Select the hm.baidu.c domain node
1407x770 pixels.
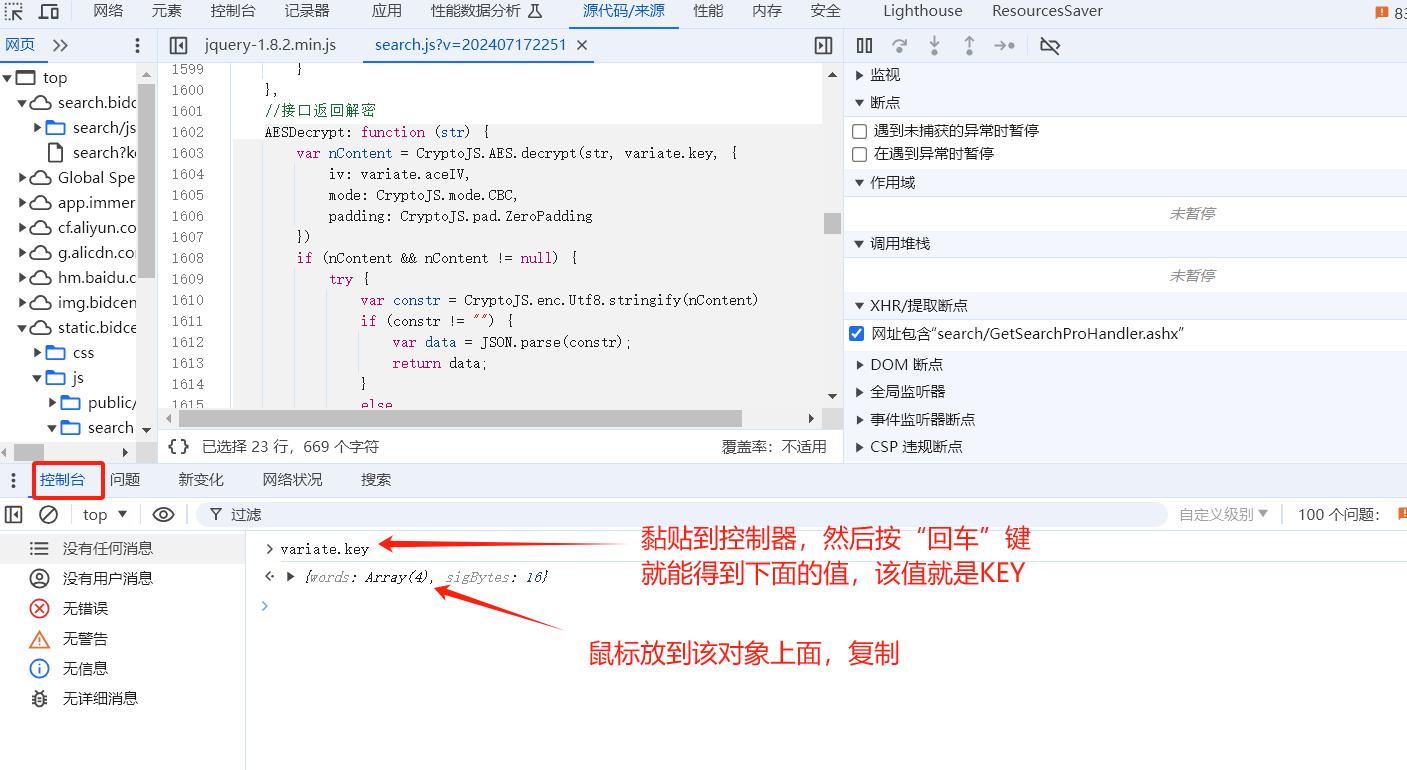pyautogui.click(x=83, y=278)
